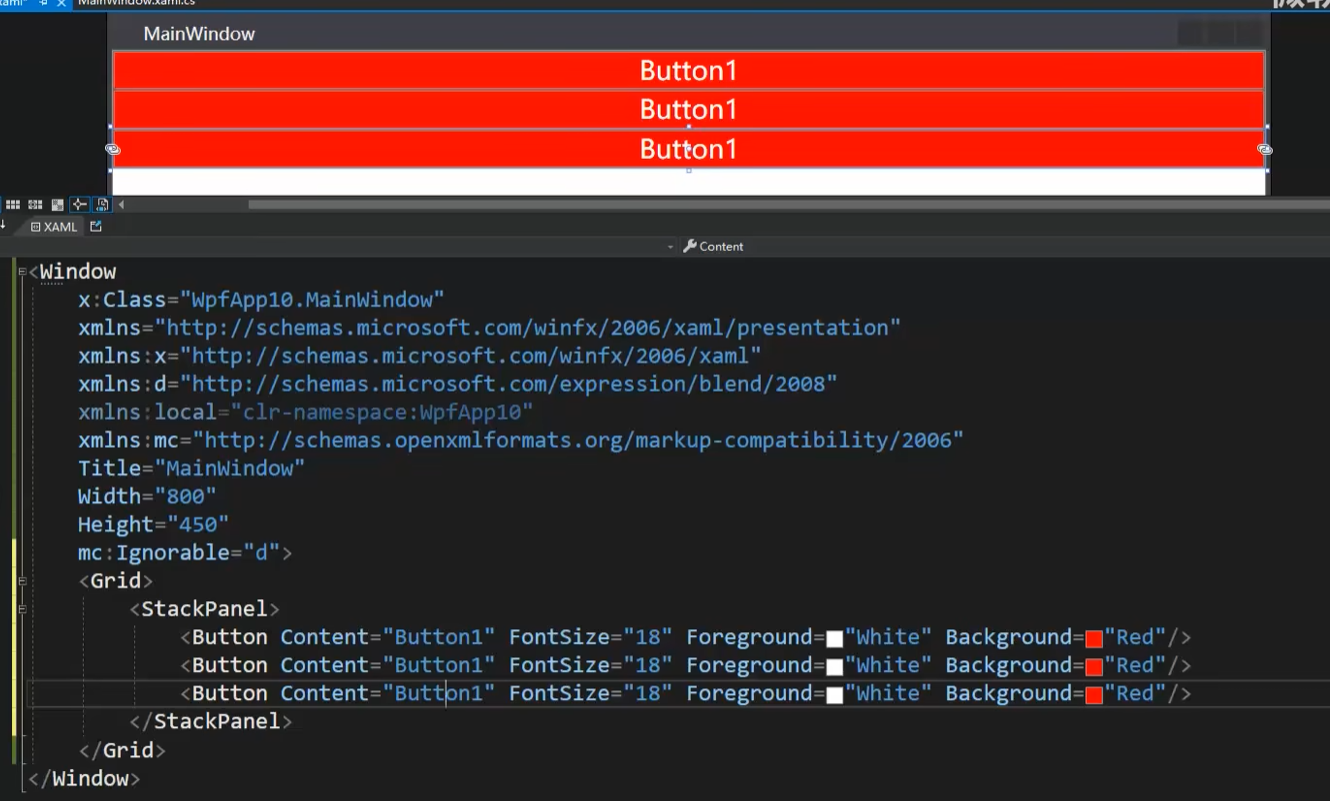Toggle the snapping to gridlines icon

point(35,204)
